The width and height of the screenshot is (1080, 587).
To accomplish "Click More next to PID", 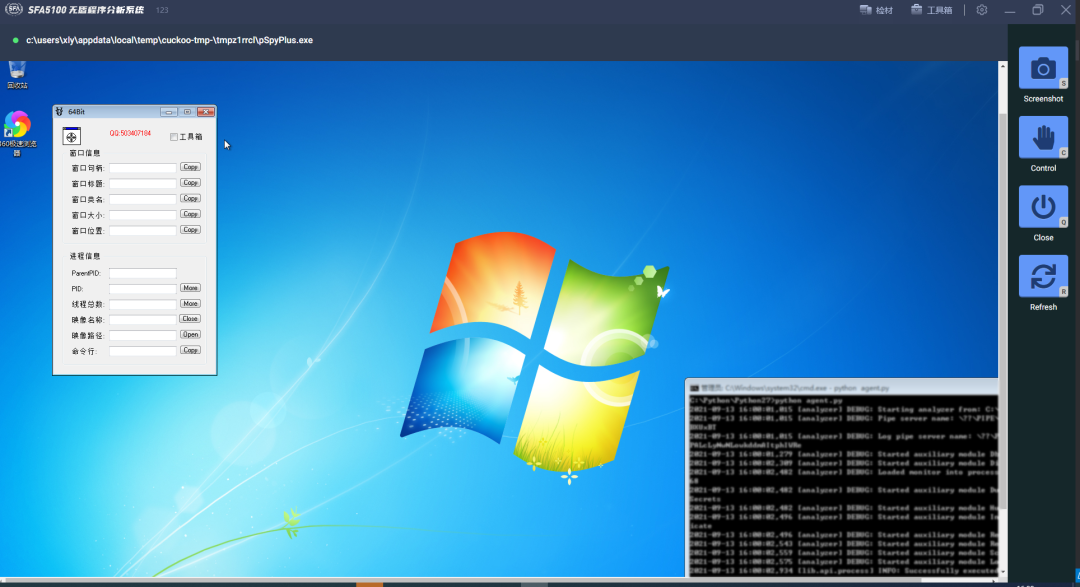I will coord(191,288).
